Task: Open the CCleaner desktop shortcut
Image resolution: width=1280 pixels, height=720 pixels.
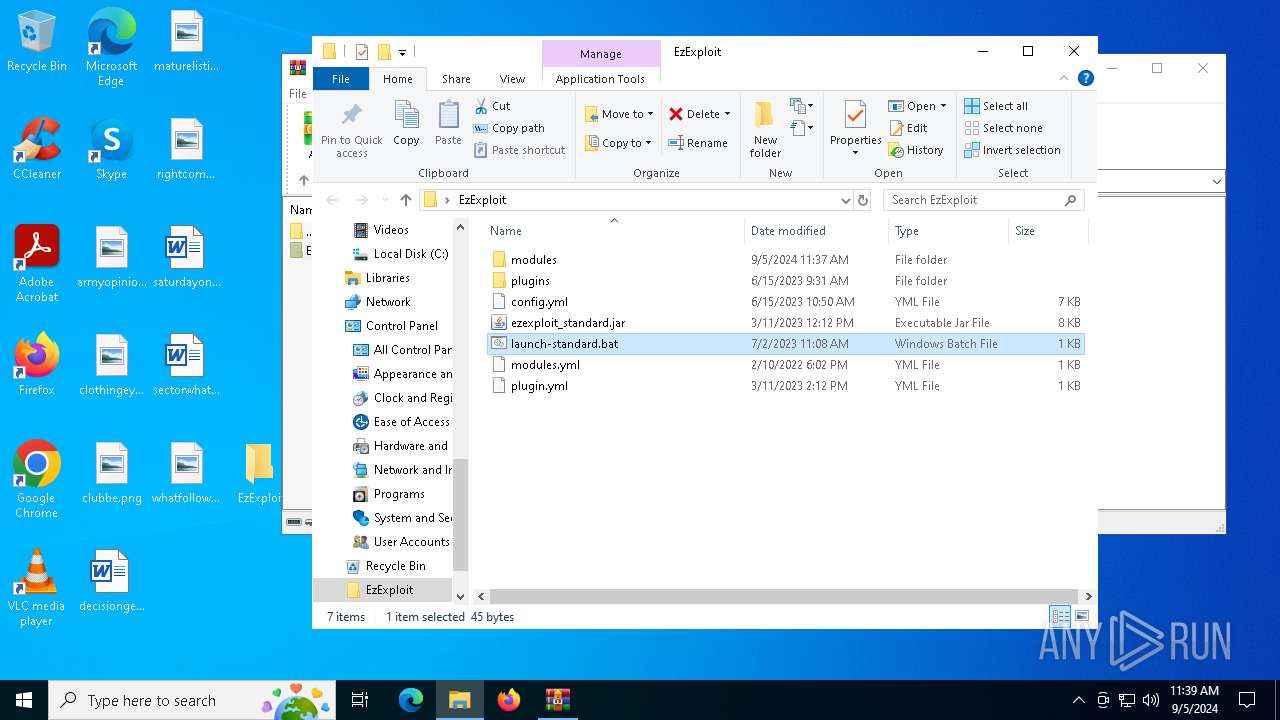Action: (x=37, y=150)
